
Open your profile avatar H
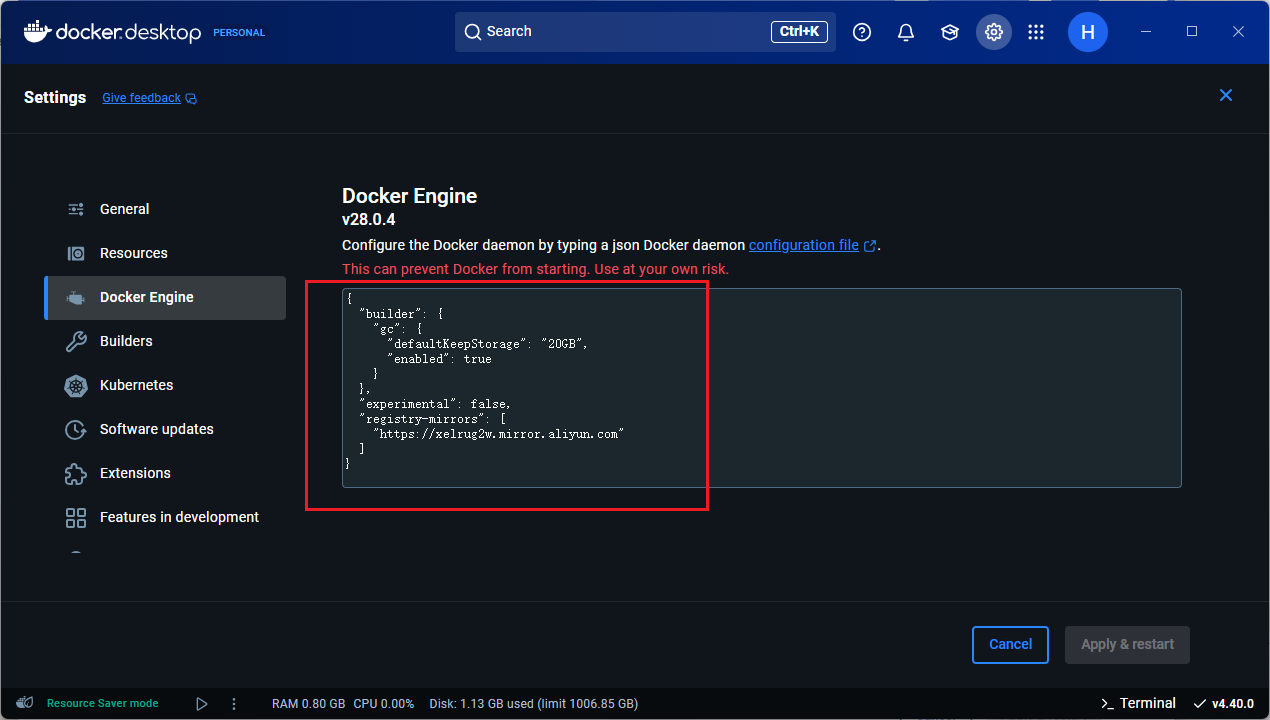click(x=1087, y=31)
